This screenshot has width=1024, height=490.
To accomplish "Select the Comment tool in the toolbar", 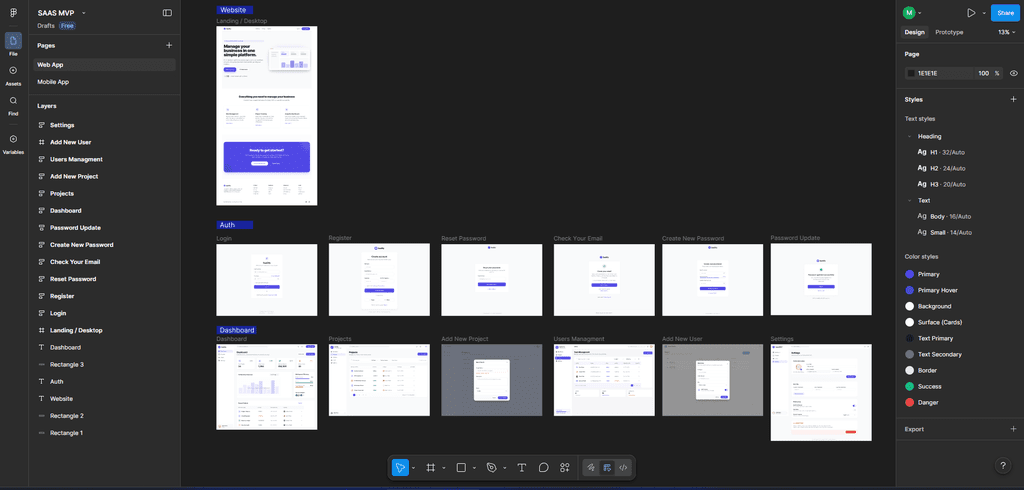I will [543, 467].
